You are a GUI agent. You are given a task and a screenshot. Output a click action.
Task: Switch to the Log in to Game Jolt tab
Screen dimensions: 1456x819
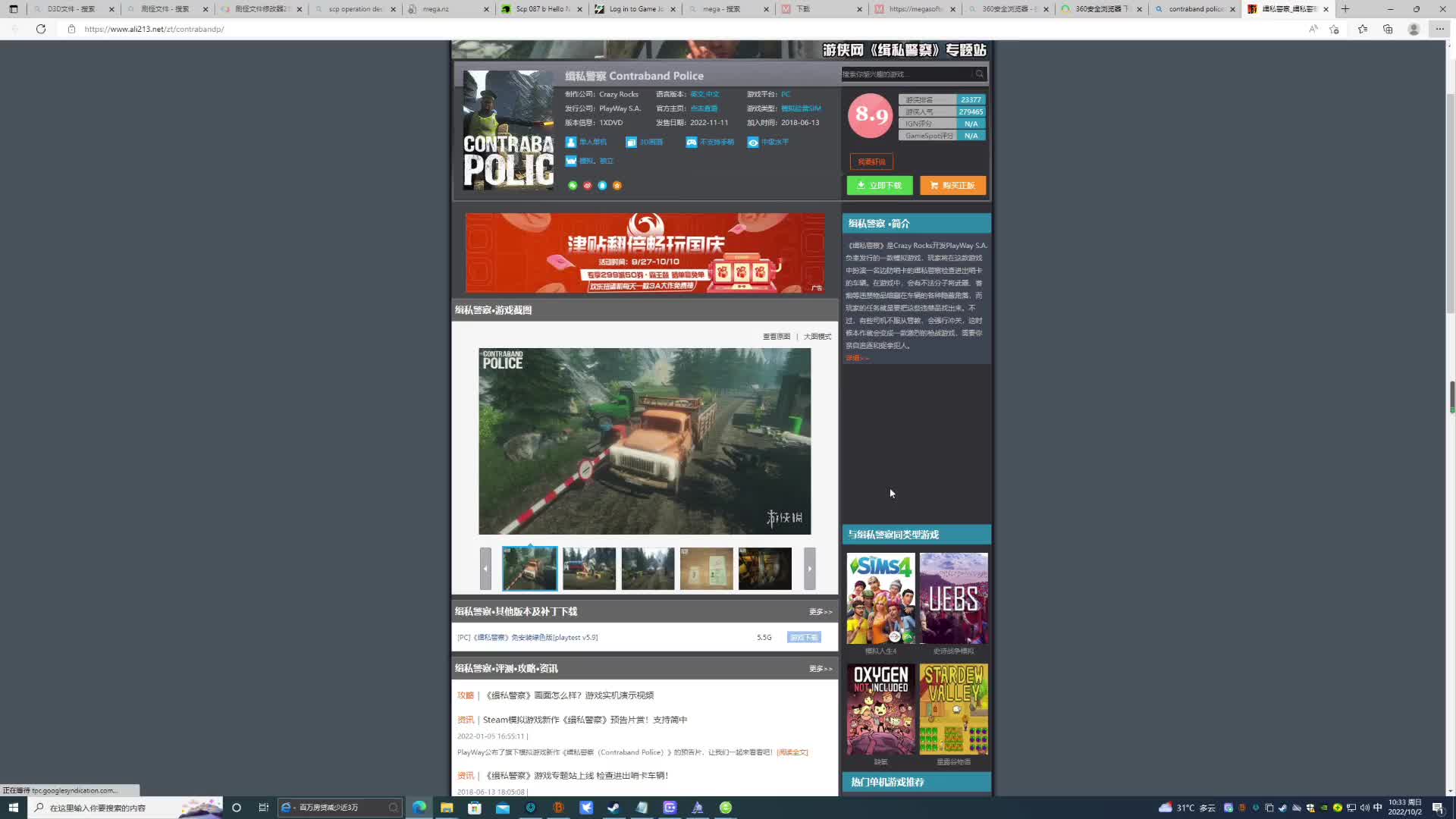pyautogui.click(x=635, y=9)
